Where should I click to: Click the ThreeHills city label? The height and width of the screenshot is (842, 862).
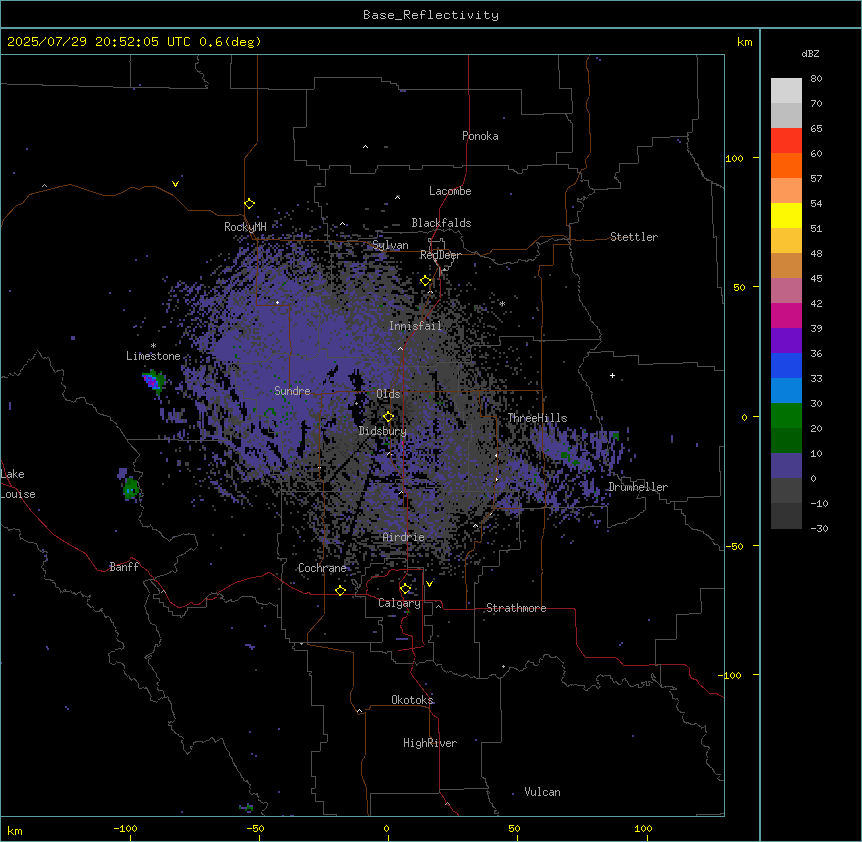[537, 418]
